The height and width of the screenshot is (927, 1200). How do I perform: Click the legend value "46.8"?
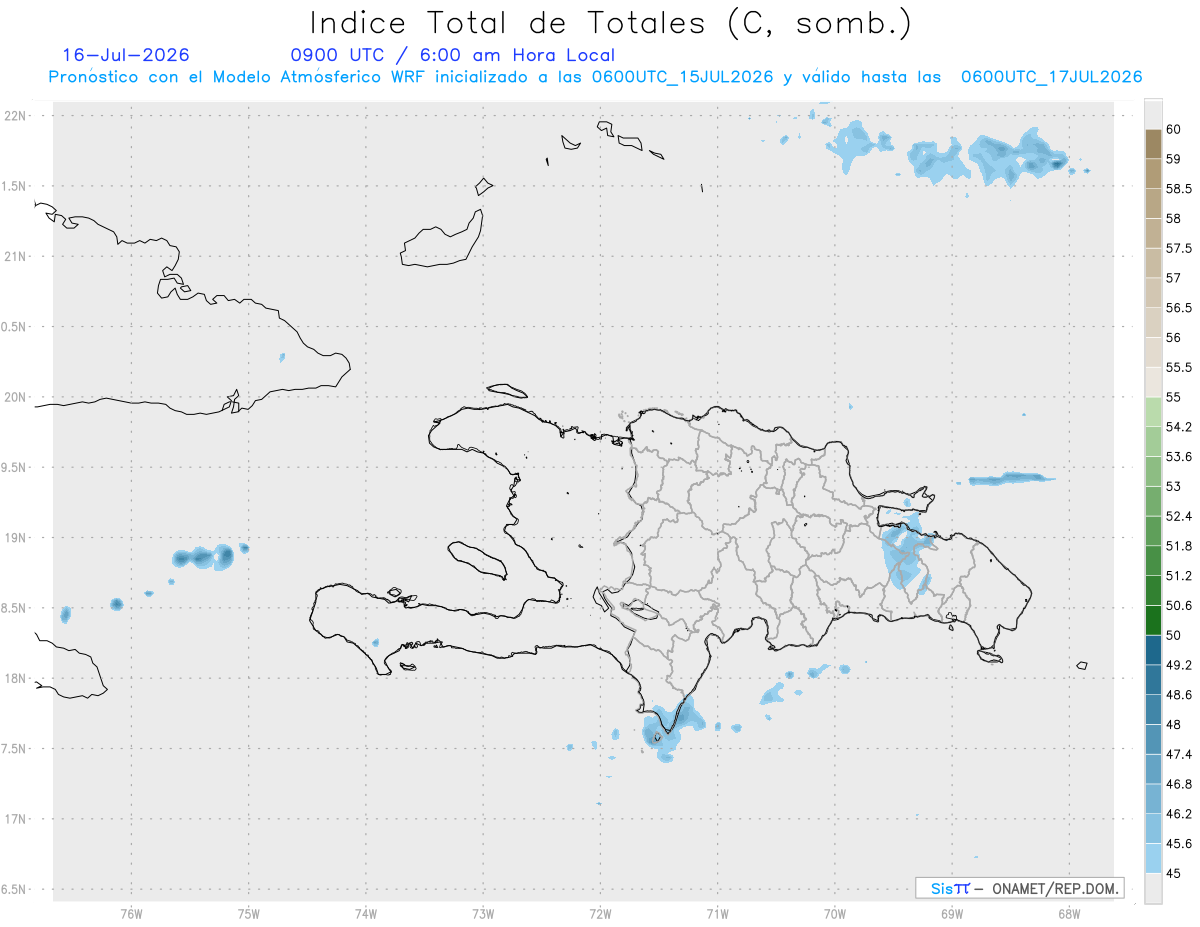click(x=1178, y=784)
